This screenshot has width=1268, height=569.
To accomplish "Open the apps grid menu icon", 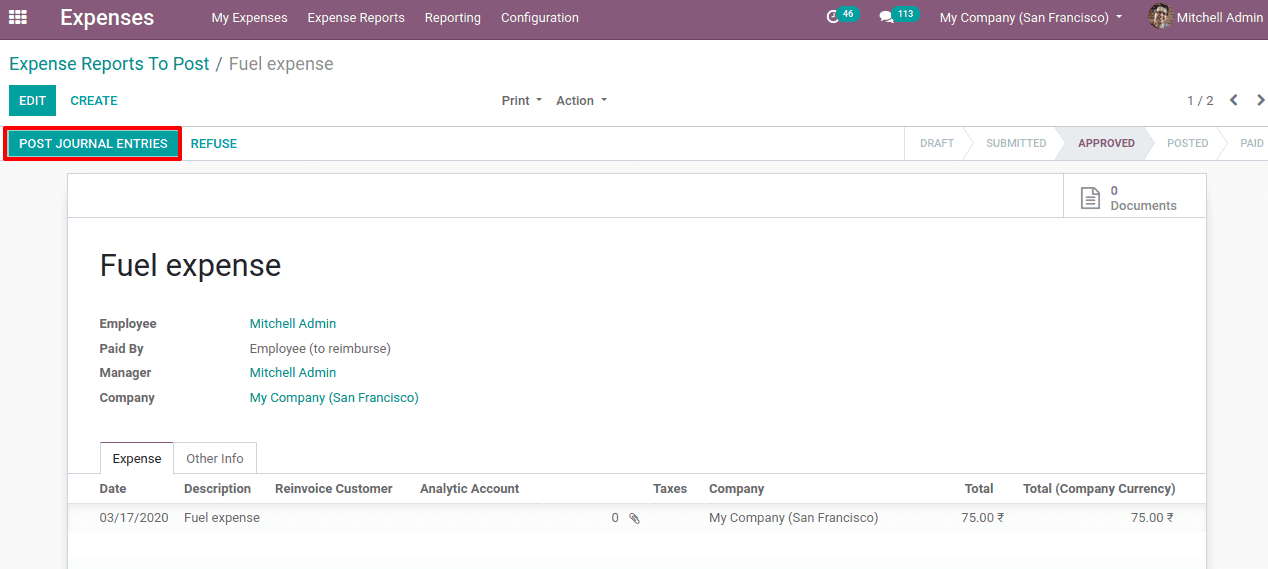I will [x=18, y=17].
